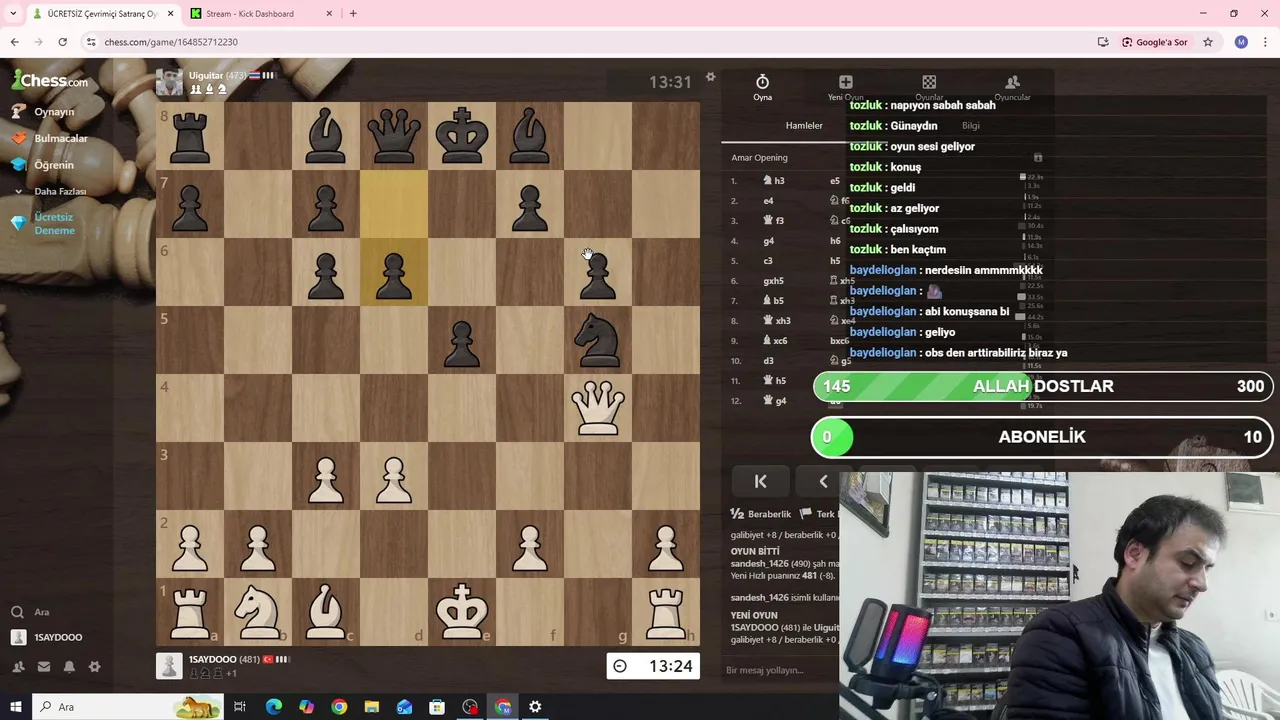This screenshot has width=1280, height=720.
Task: Open the Öğrenin learning section
Action: 53,165
